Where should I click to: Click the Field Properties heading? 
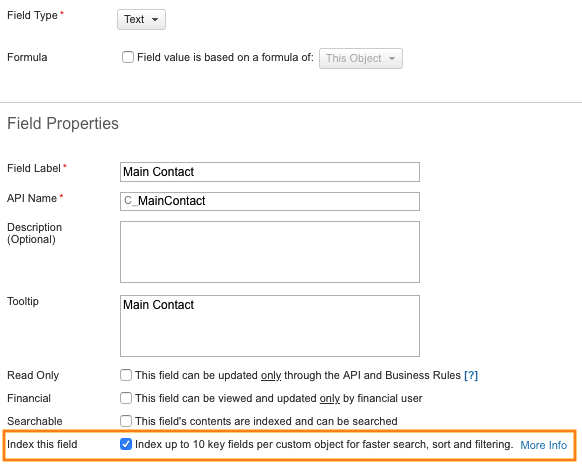(x=63, y=124)
